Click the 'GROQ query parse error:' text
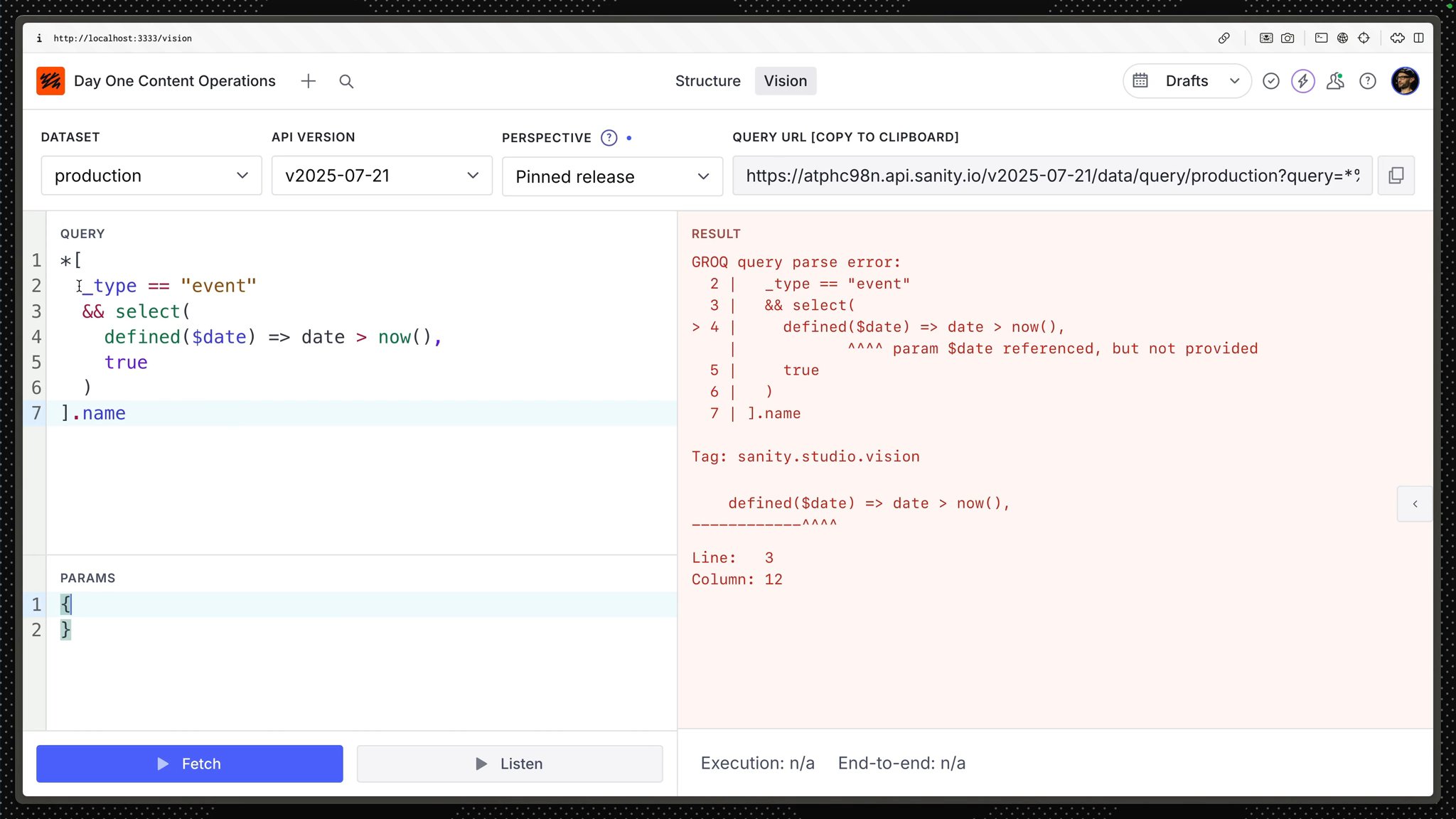Image resolution: width=1456 pixels, height=819 pixels. (796, 262)
